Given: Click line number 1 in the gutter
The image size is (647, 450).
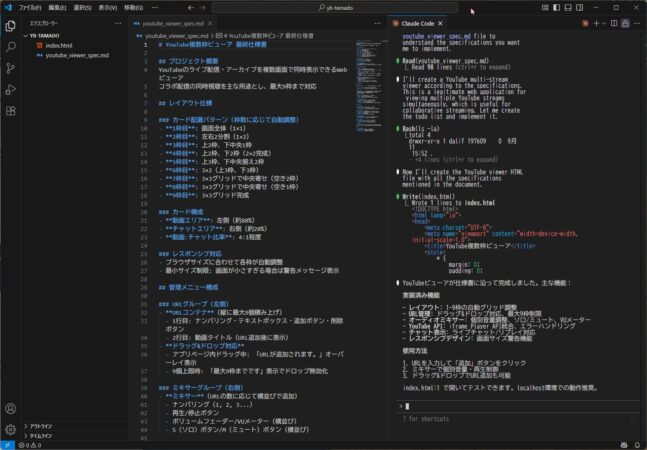Looking at the screenshot, I should point(145,45).
